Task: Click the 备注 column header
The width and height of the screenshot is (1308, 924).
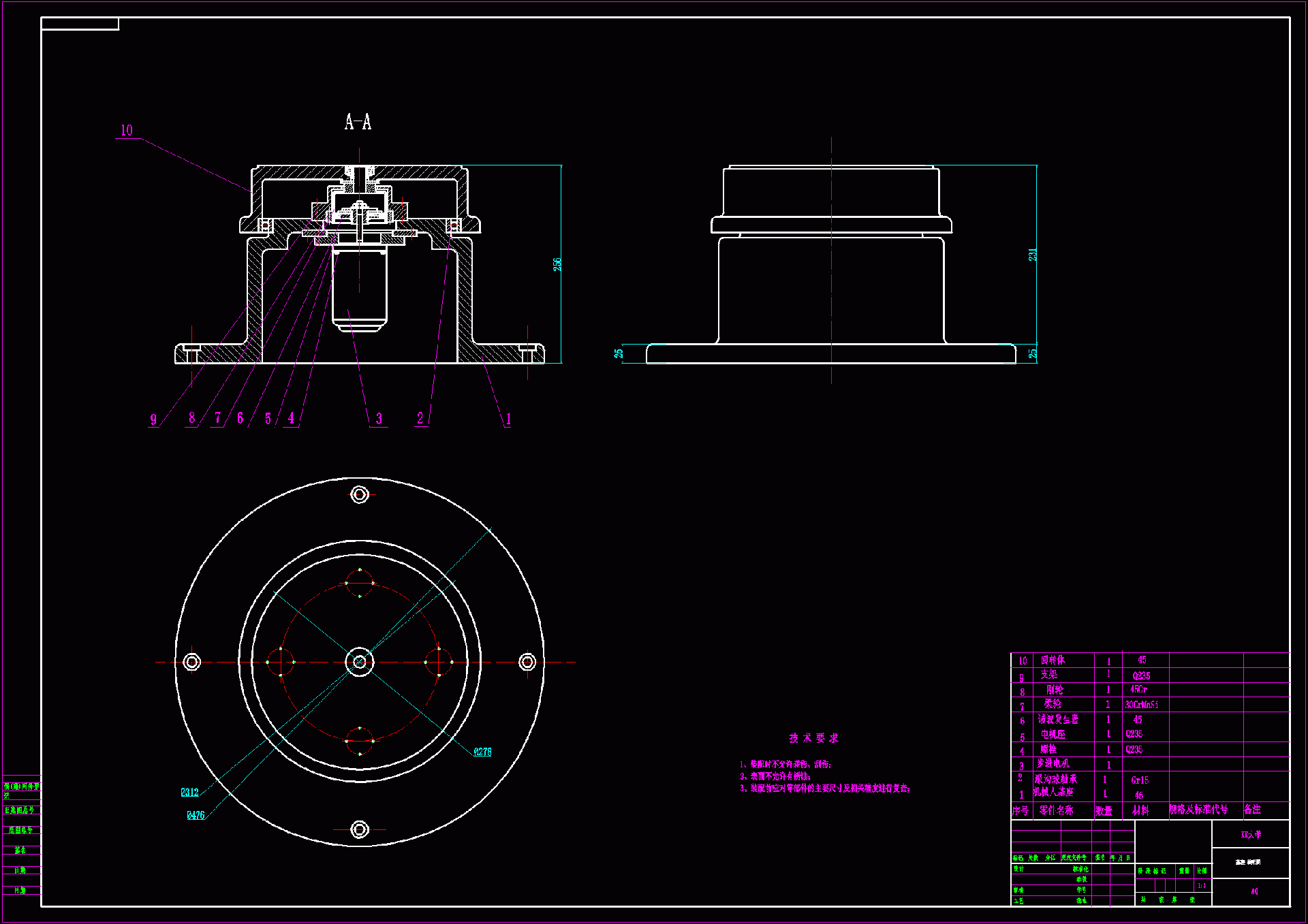Action: coord(1252,810)
